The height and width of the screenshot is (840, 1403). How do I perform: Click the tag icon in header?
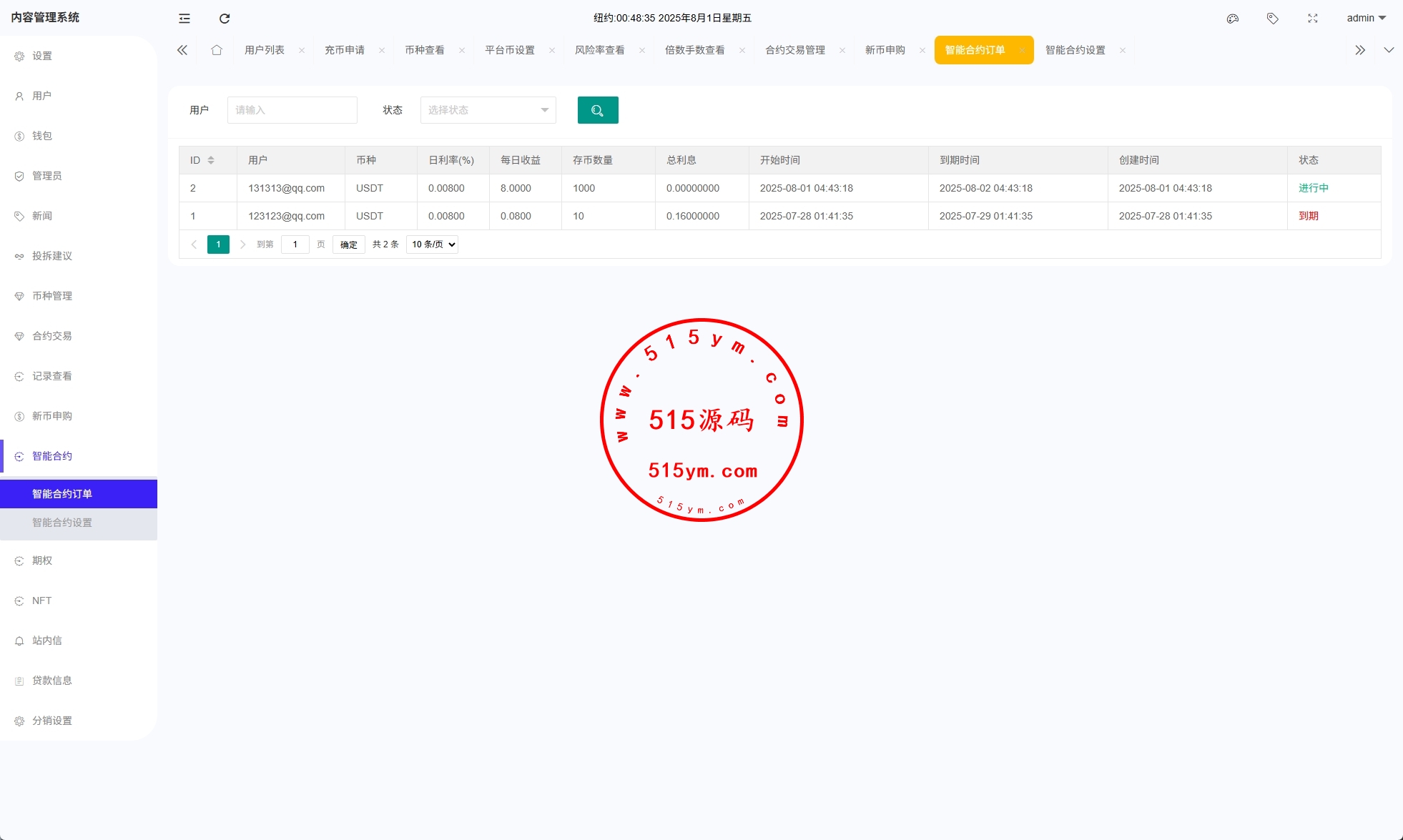pyautogui.click(x=1273, y=19)
